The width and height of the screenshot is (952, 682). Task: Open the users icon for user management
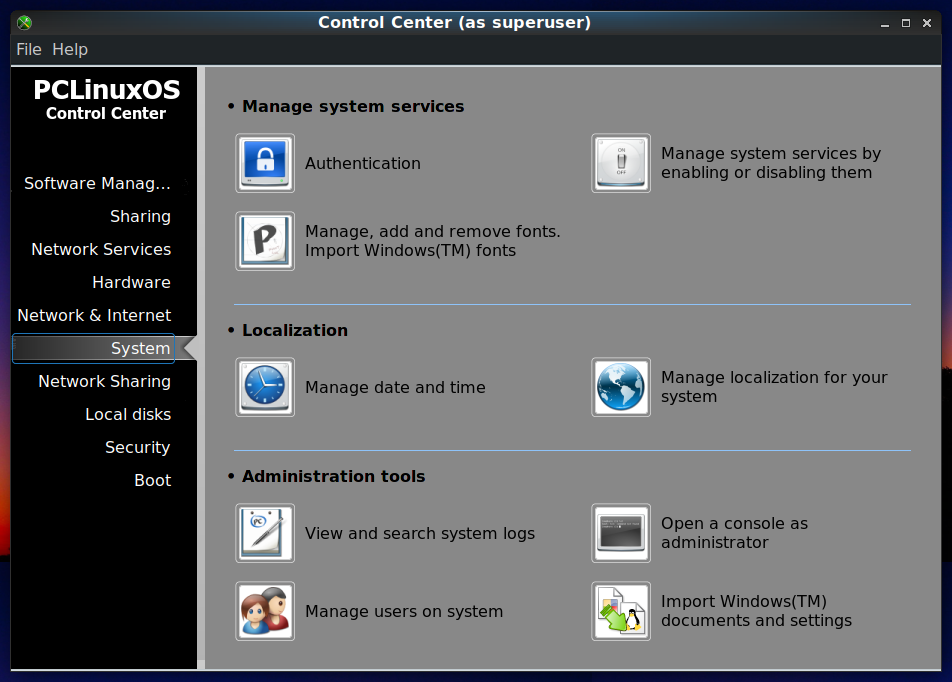[265, 611]
